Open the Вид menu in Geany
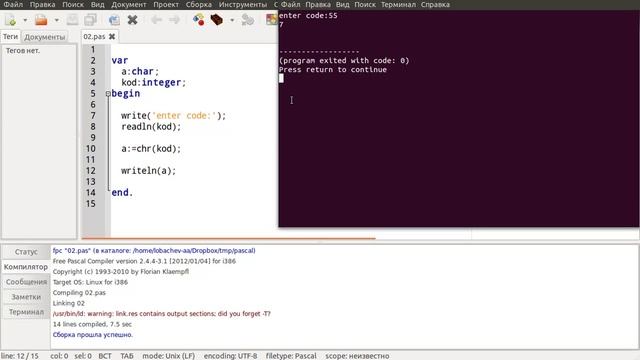The image size is (640, 360). point(98,4)
